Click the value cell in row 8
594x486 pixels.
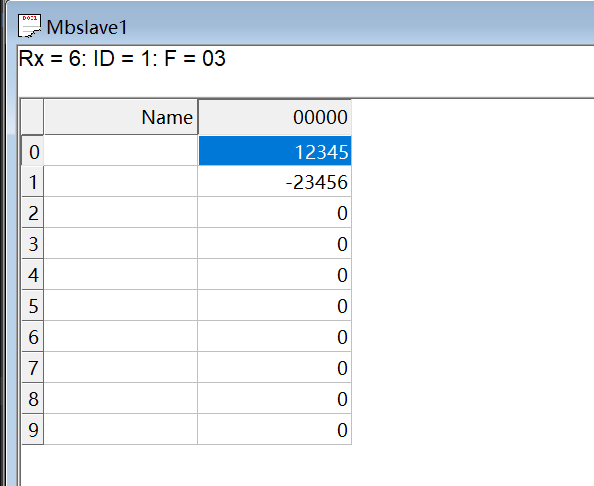(x=275, y=398)
